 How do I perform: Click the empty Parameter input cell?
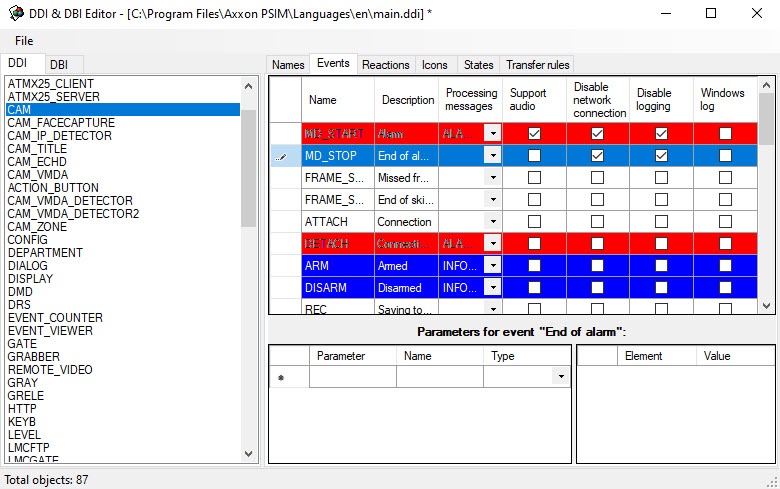point(352,377)
